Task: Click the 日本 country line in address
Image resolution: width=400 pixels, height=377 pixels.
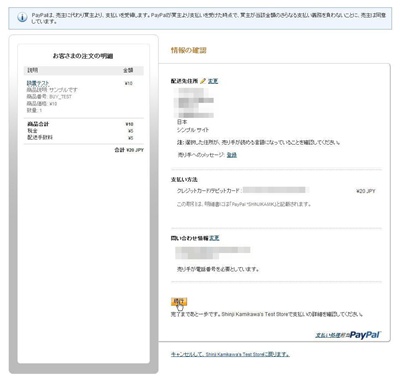Action: coord(182,122)
